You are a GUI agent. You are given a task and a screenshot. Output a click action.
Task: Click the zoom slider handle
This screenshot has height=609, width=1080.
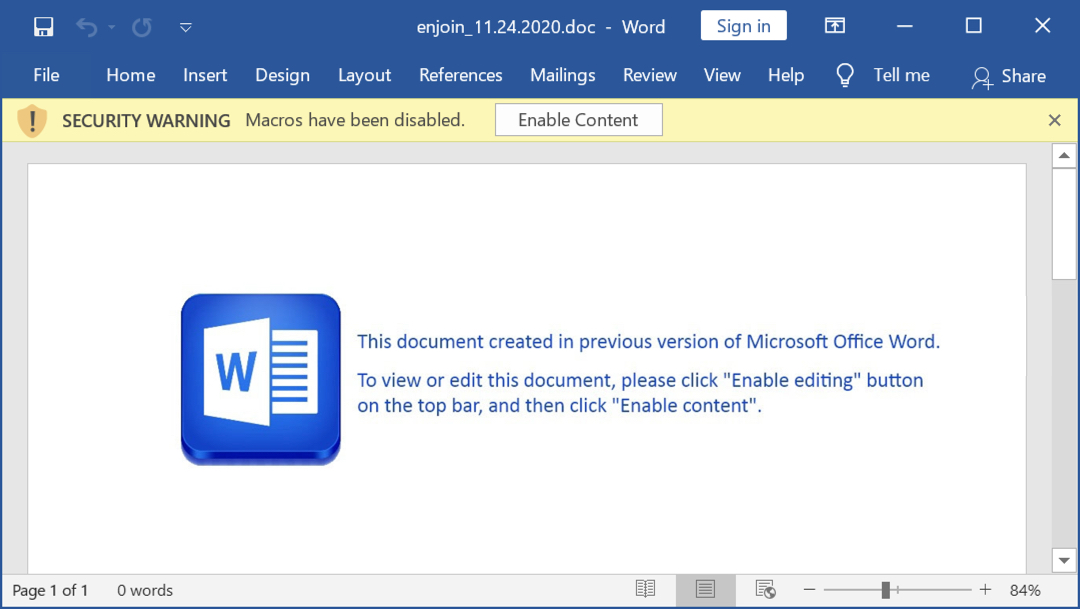pyautogui.click(x=886, y=590)
